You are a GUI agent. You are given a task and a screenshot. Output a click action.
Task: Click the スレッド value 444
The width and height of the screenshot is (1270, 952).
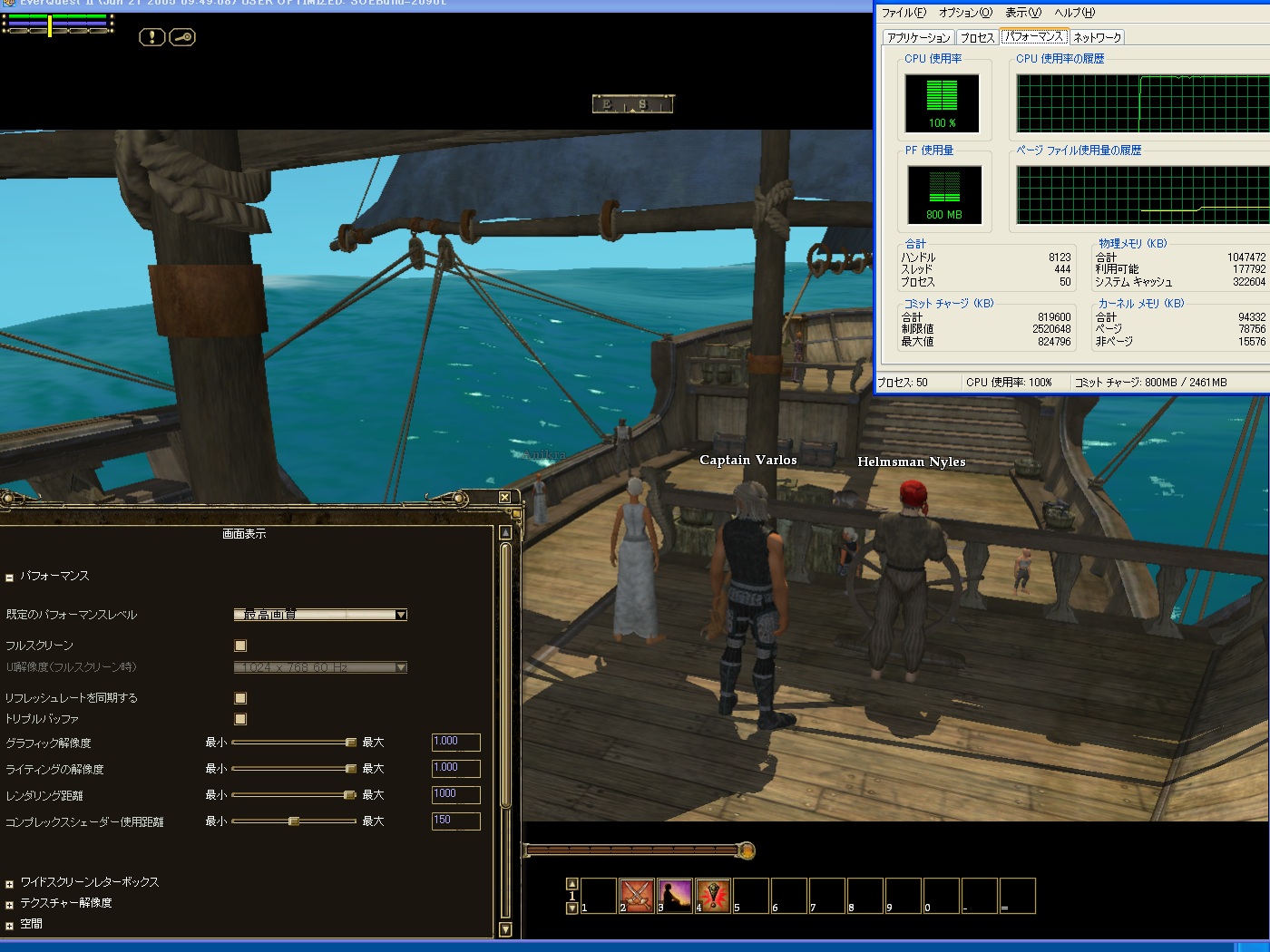click(1062, 269)
